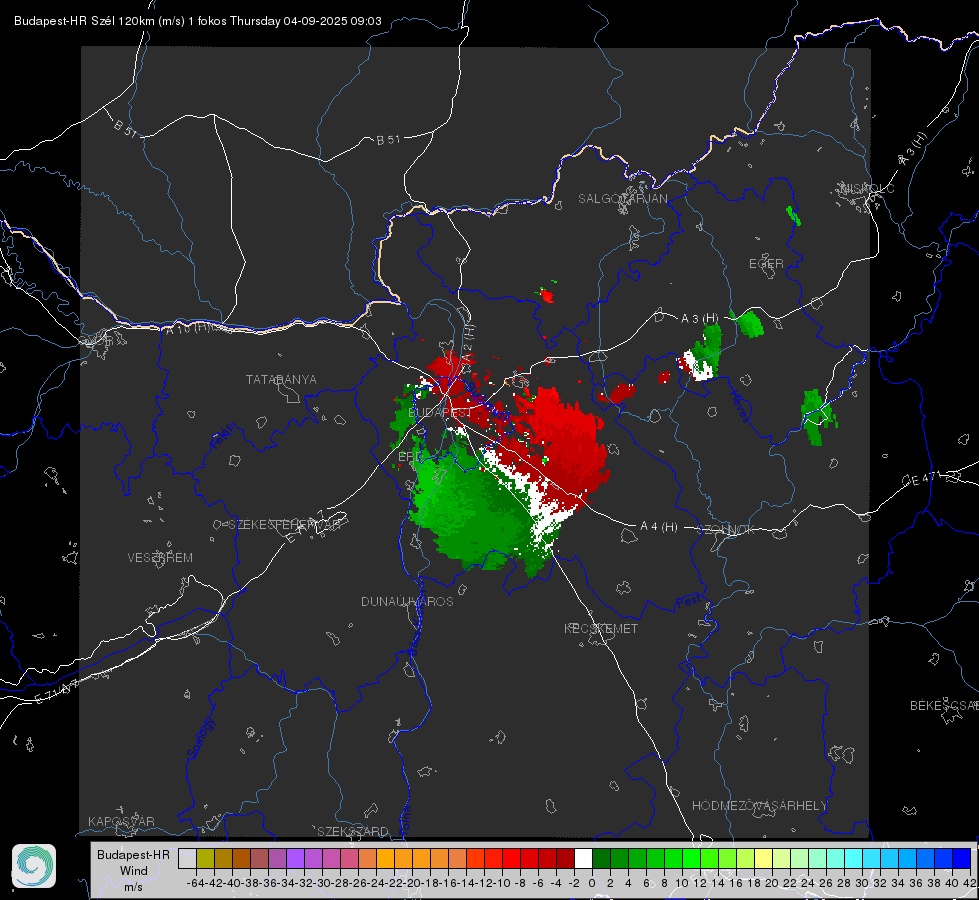Viewport: 979px width, 900px height.
Task: Click the KECSKEMÉT city label
Action: [601, 629]
